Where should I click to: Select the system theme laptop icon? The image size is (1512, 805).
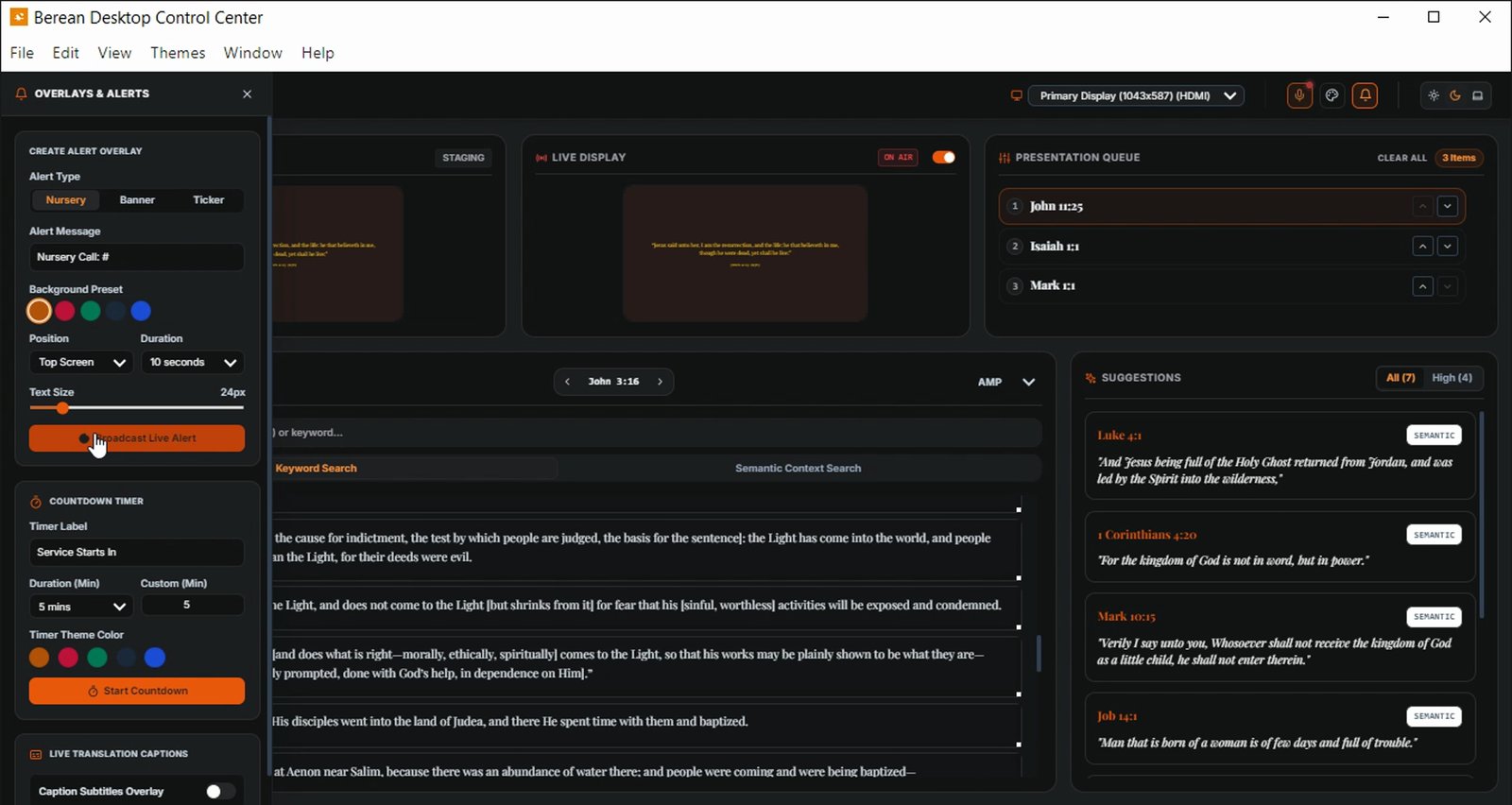click(1477, 95)
